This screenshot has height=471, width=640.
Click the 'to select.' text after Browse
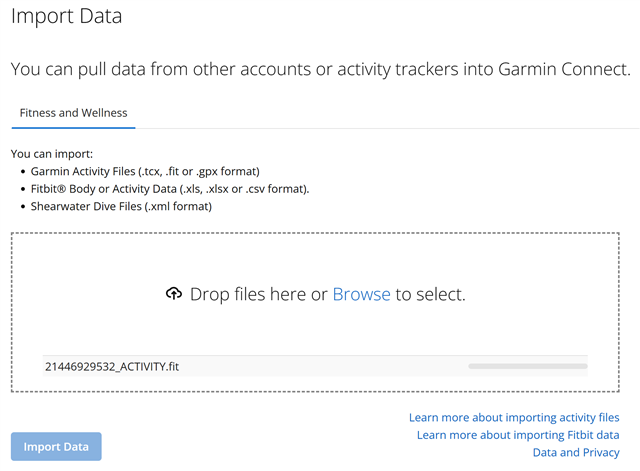pos(430,295)
